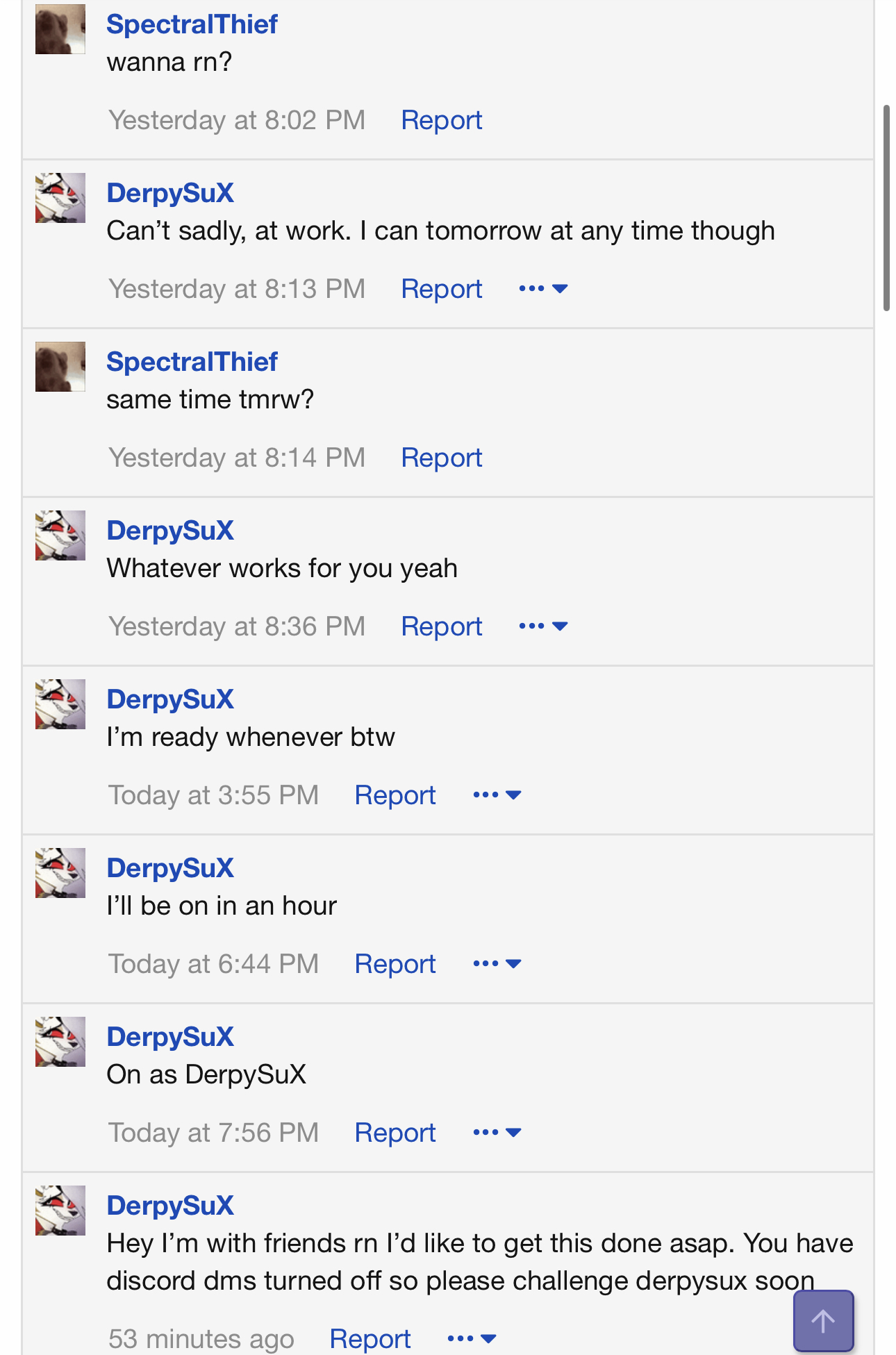This screenshot has width=896, height=1355.
Task: Report the 'wanna rn?' comment
Action: click(441, 120)
